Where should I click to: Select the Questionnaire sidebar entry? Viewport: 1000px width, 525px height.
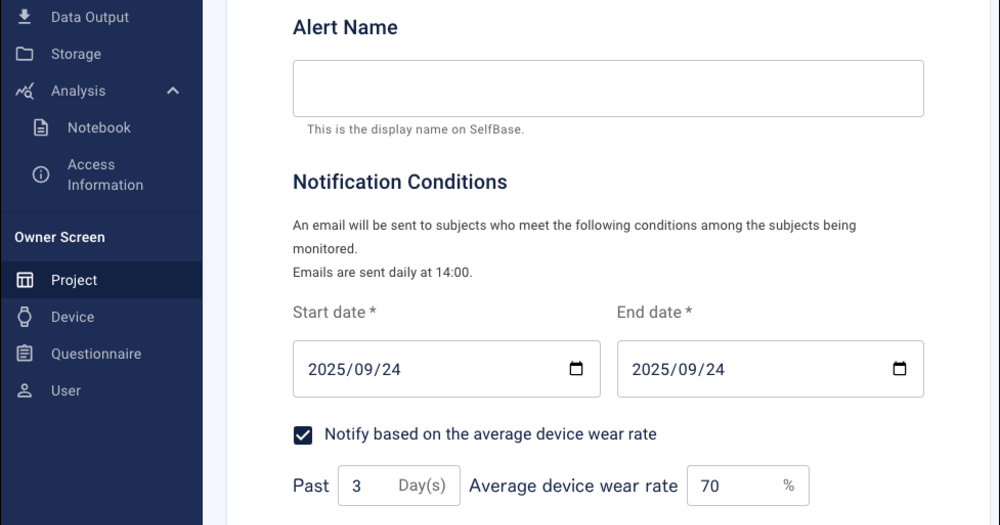[96, 354]
